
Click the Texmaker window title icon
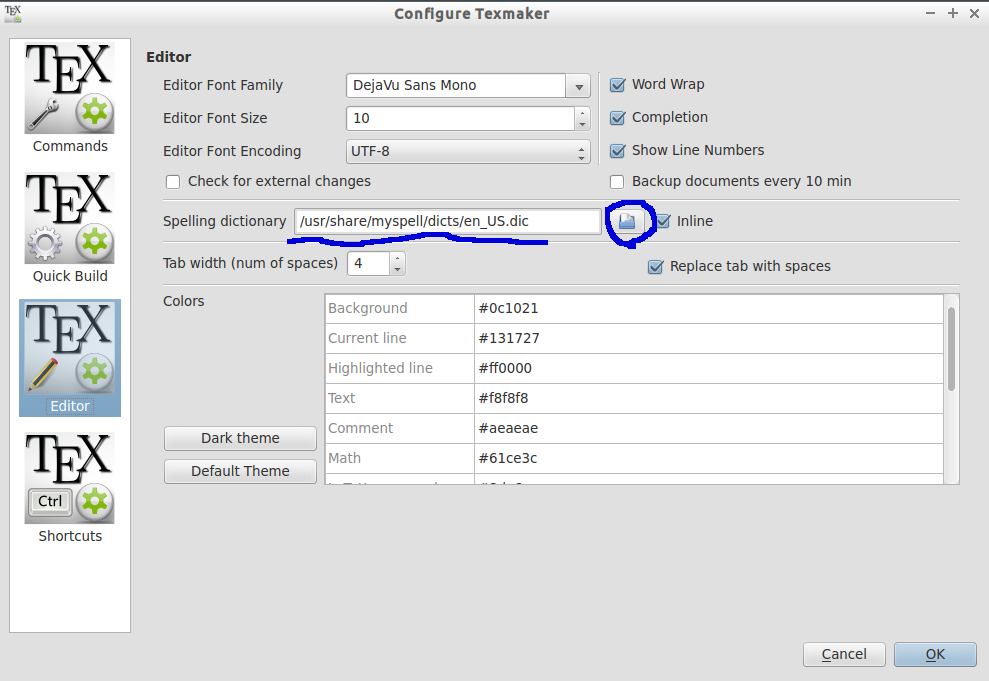pos(13,13)
